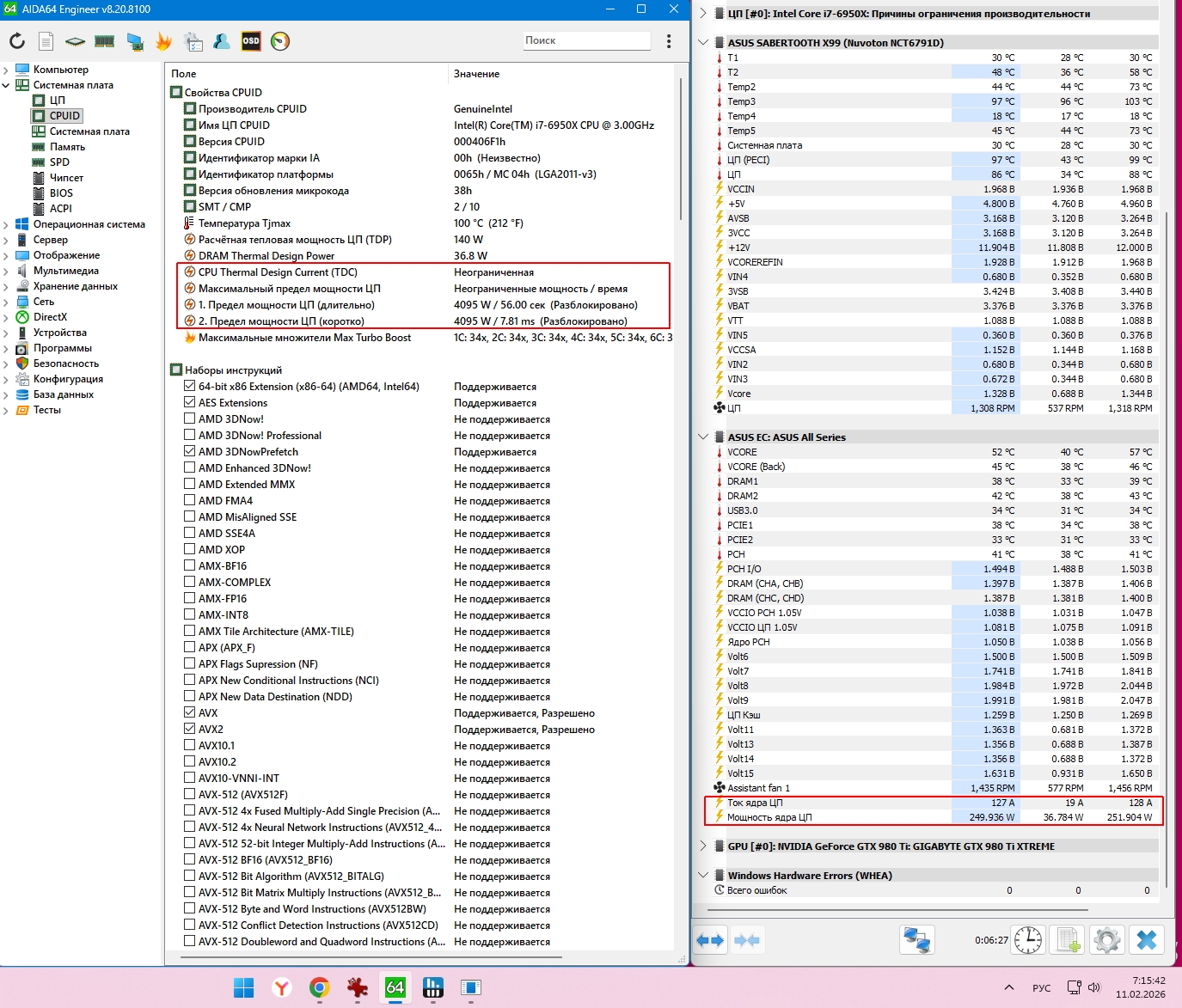Open the gear settings button in sensor window

point(1107,940)
